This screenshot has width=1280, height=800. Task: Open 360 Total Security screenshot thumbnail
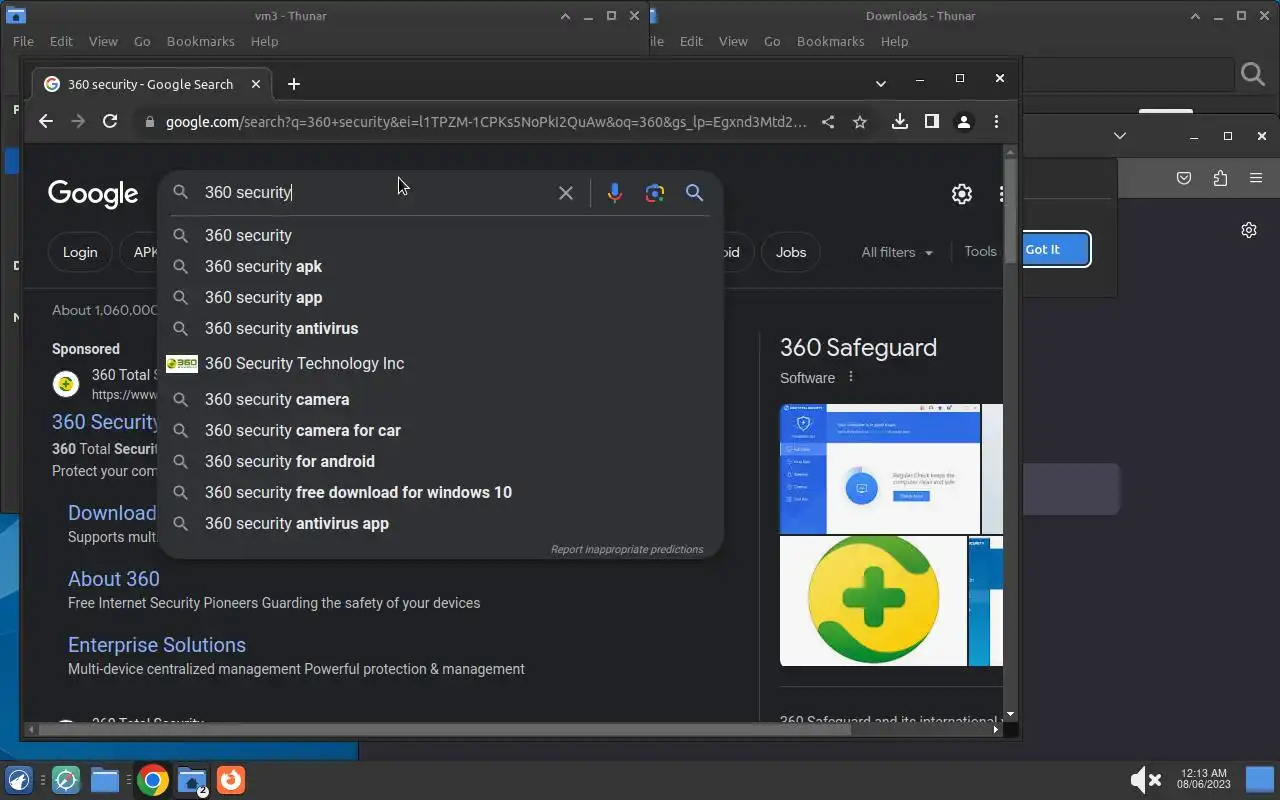point(880,468)
